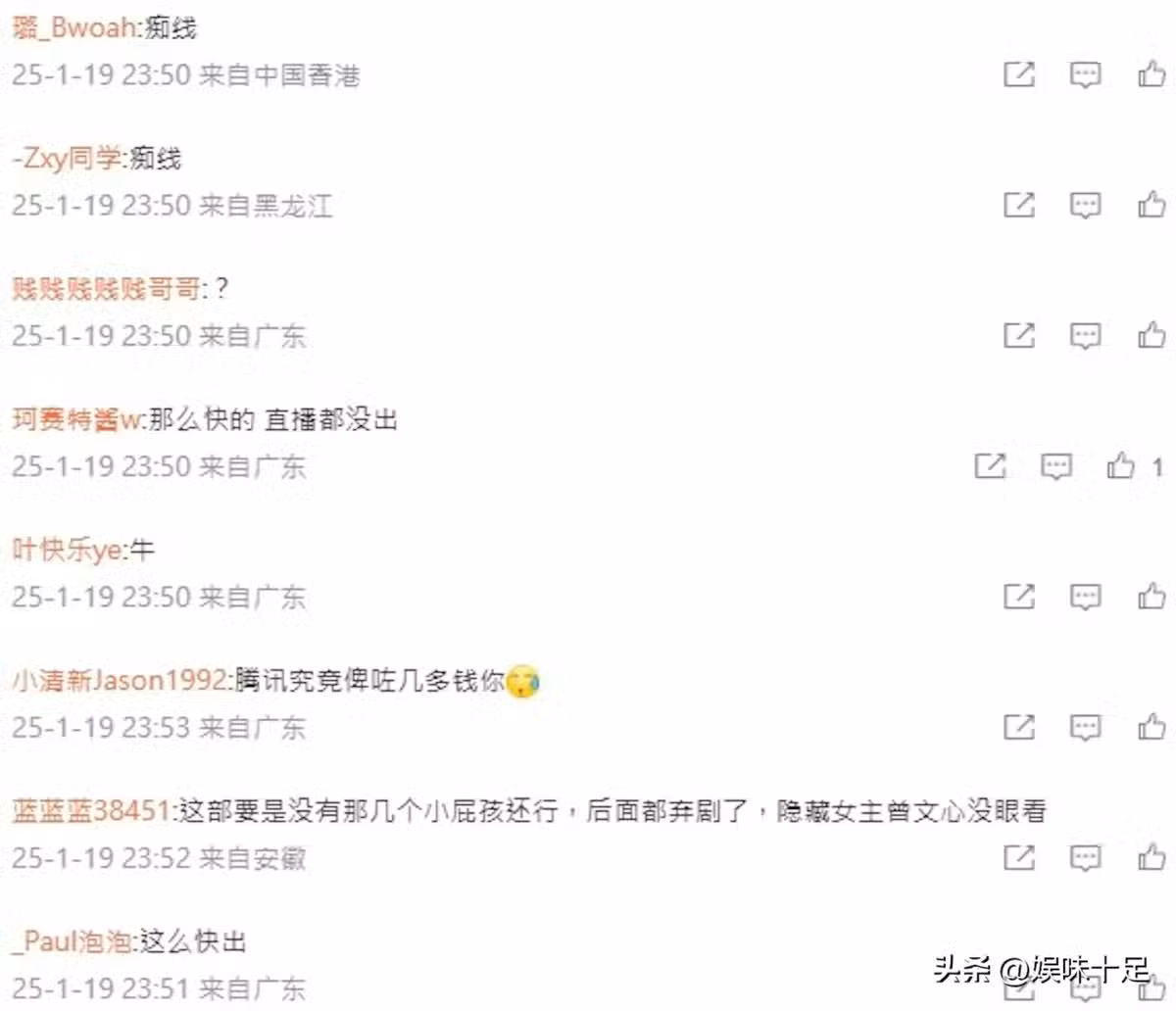Like 小清新Jason1992's comment about 腾讯
1176x1011 pixels.
(1151, 726)
